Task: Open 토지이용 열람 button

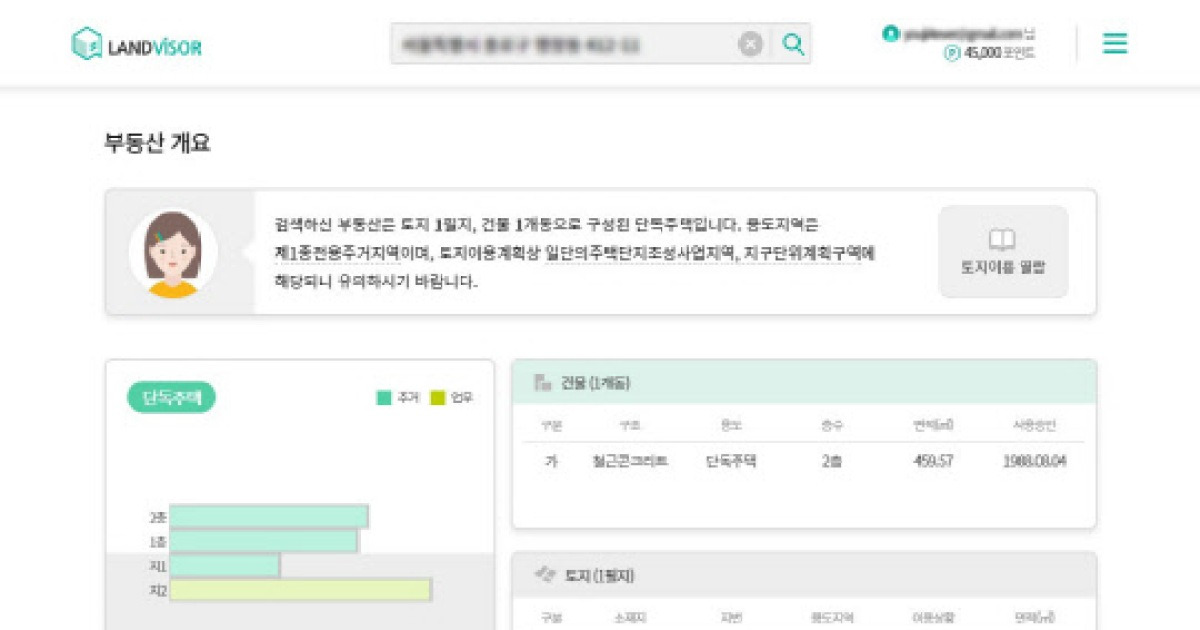Action: [1003, 252]
